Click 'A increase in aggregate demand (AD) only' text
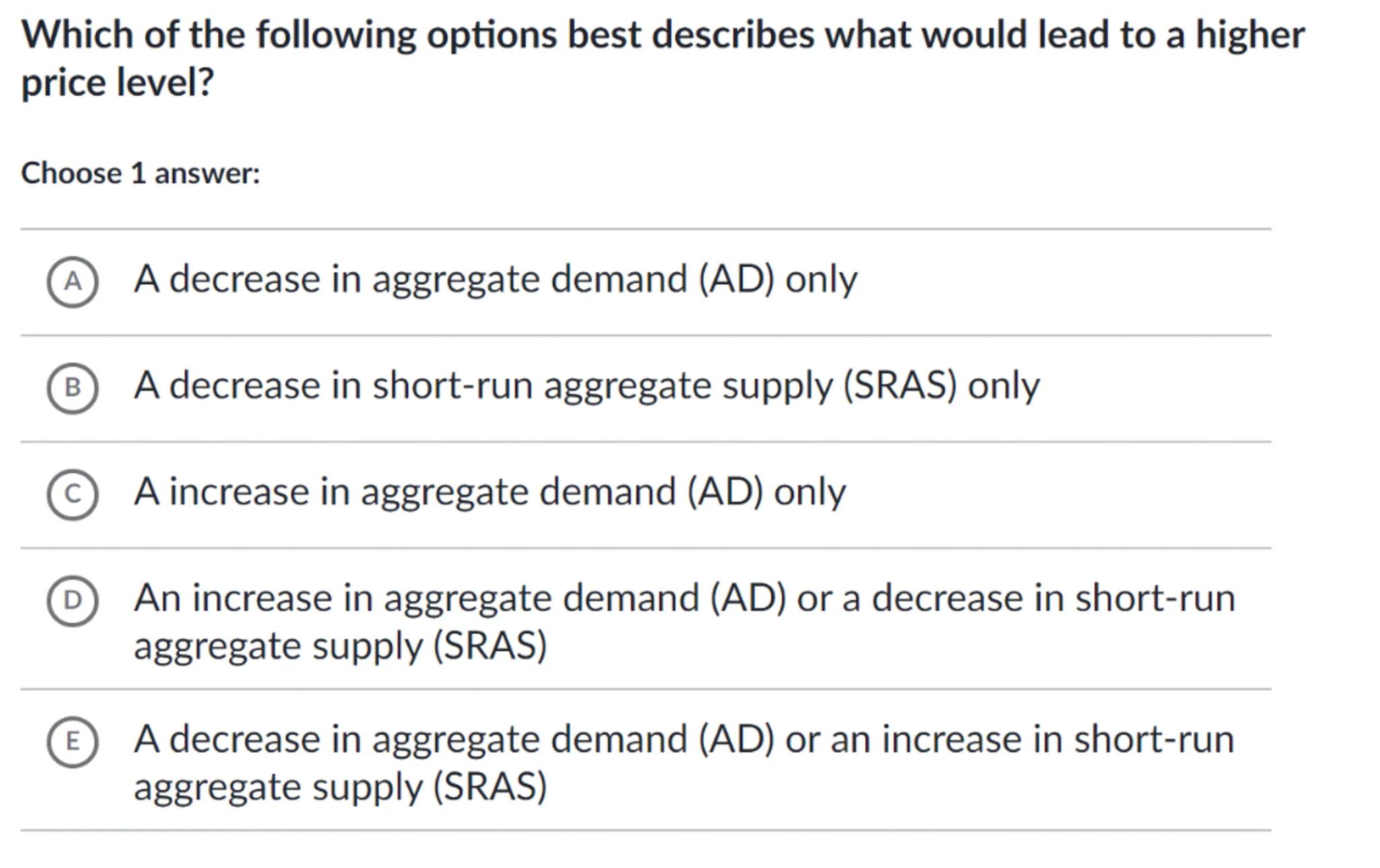Image resolution: width=1380 pixels, height=868 pixels. click(489, 491)
